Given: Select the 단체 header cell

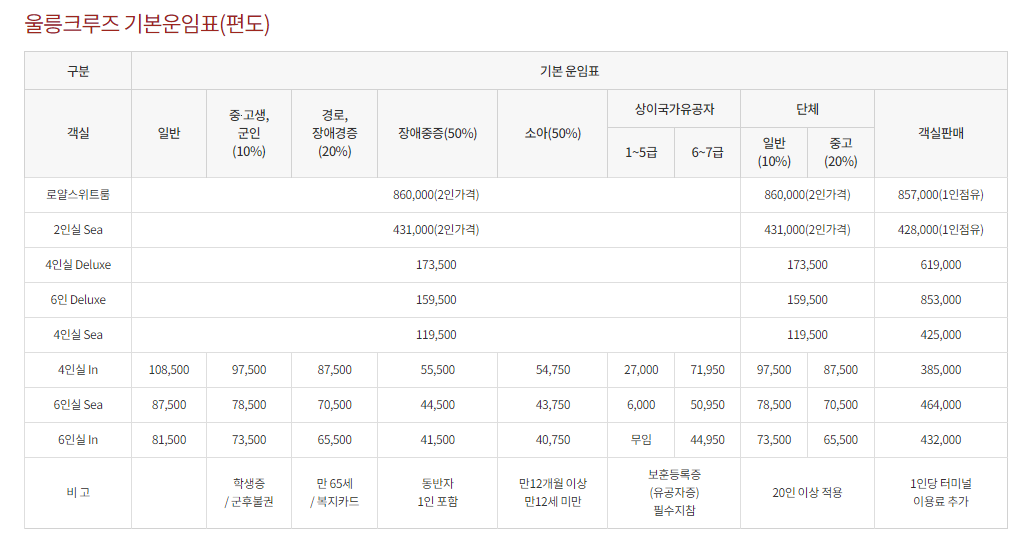Looking at the screenshot, I should [807, 109].
